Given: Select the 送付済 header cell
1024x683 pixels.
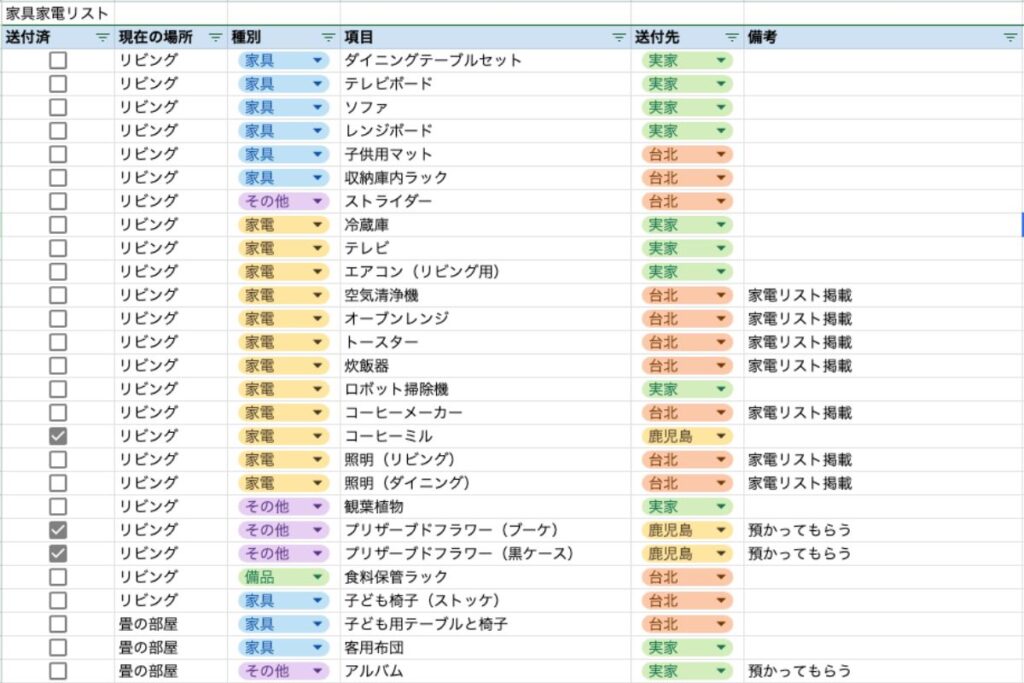Looking at the screenshot, I should click(57, 37).
